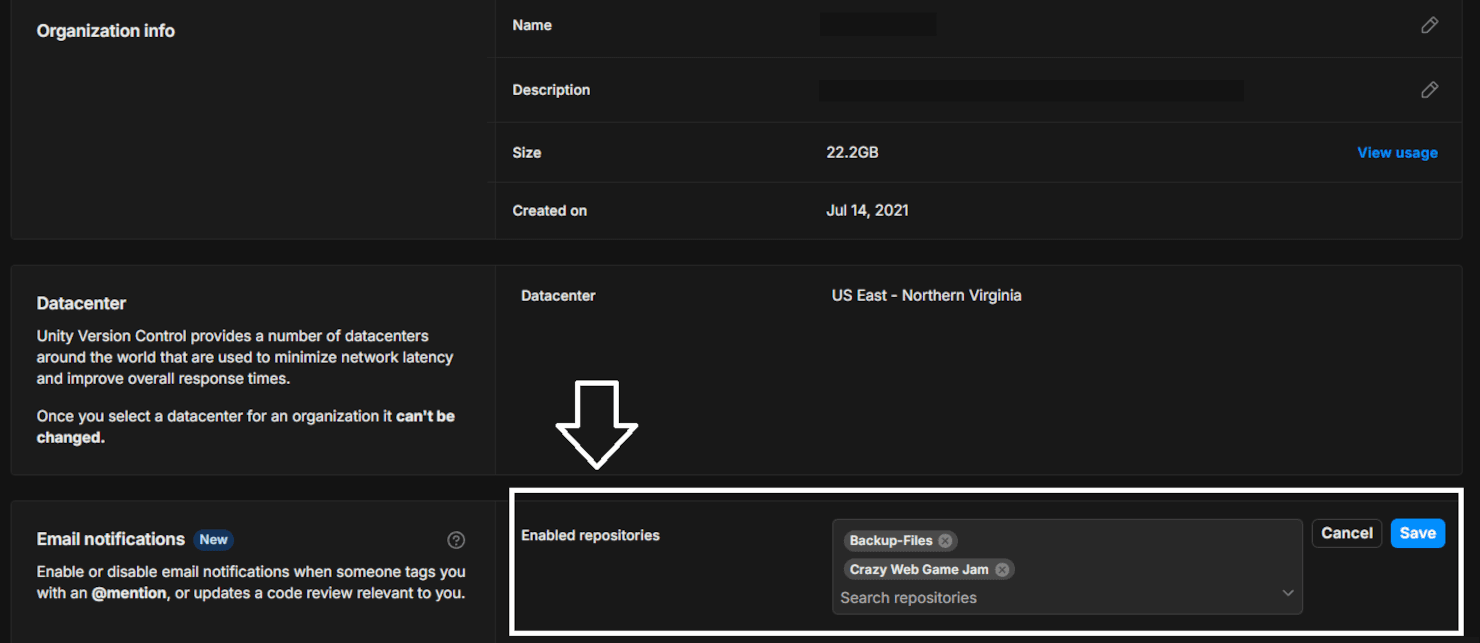Click the Datacenter section heading
This screenshot has width=1480, height=643.
coord(79,303)
